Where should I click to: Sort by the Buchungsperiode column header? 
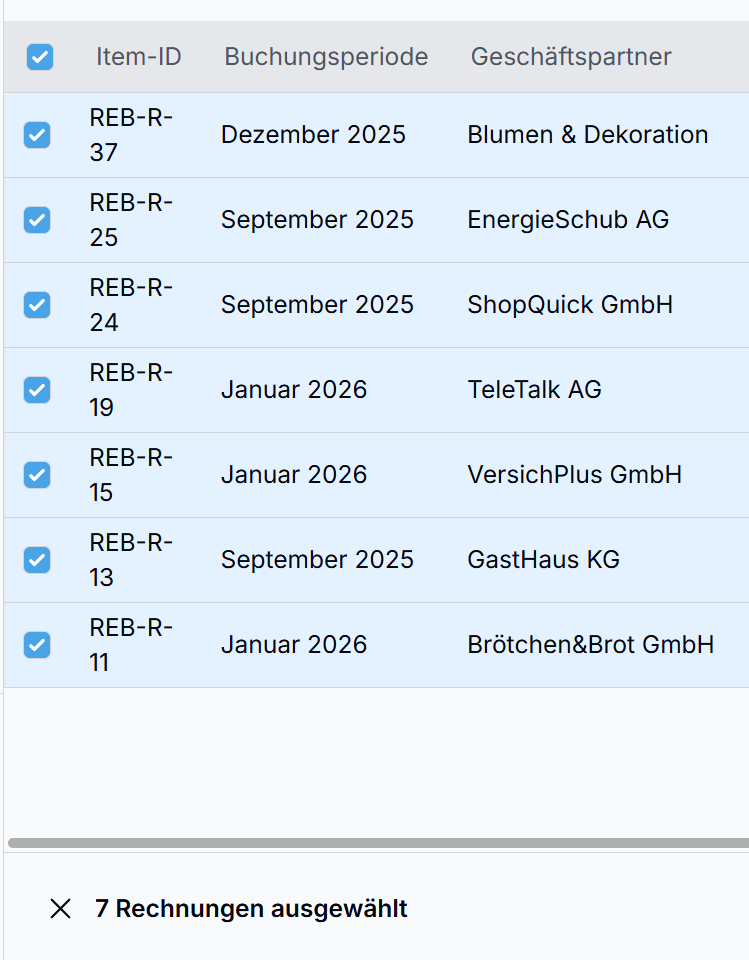coord(326,57)
